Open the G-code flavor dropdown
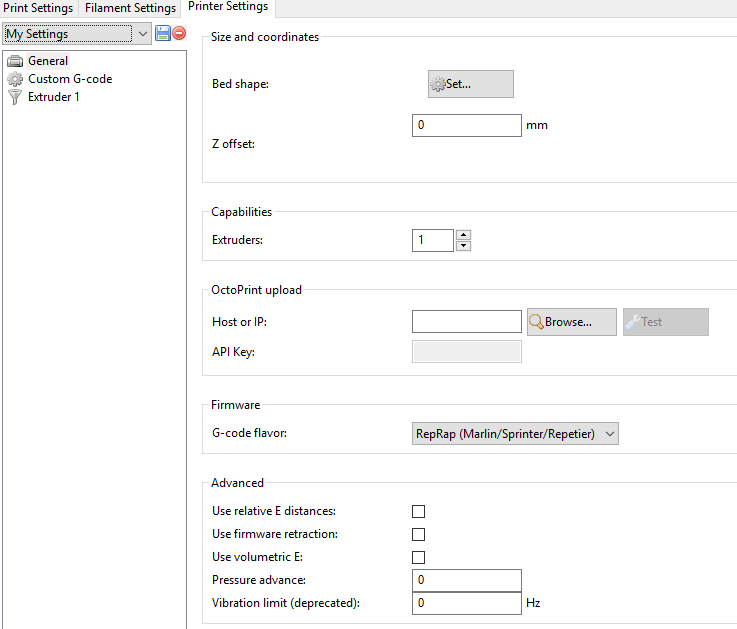 pos(515,433)
